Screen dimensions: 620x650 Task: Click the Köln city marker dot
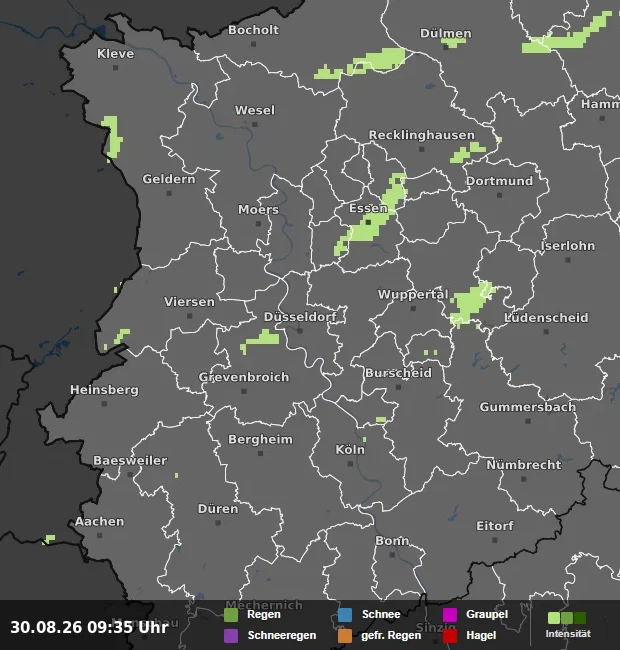tap(350, 463)
